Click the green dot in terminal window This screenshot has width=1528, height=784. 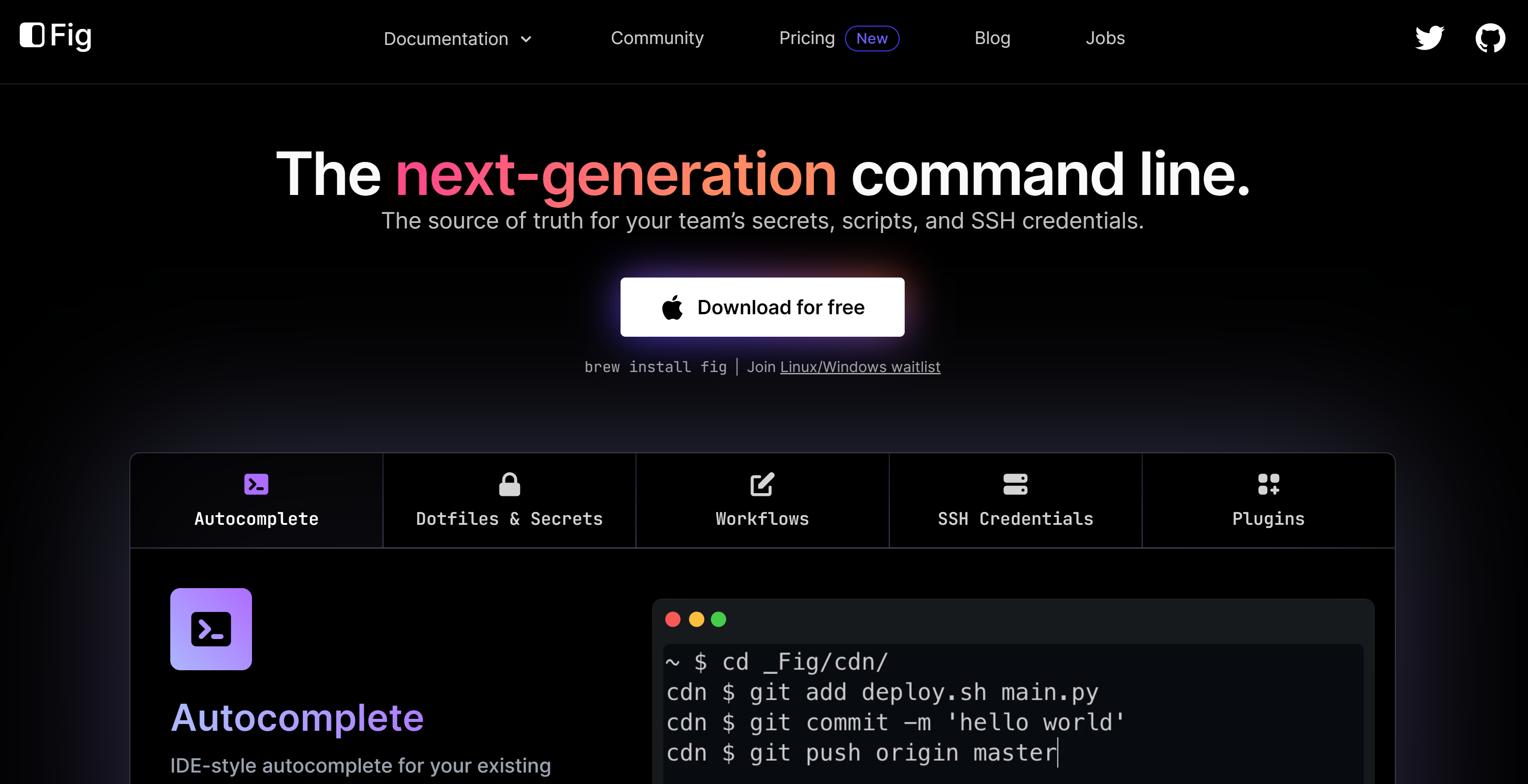(718, 619)
